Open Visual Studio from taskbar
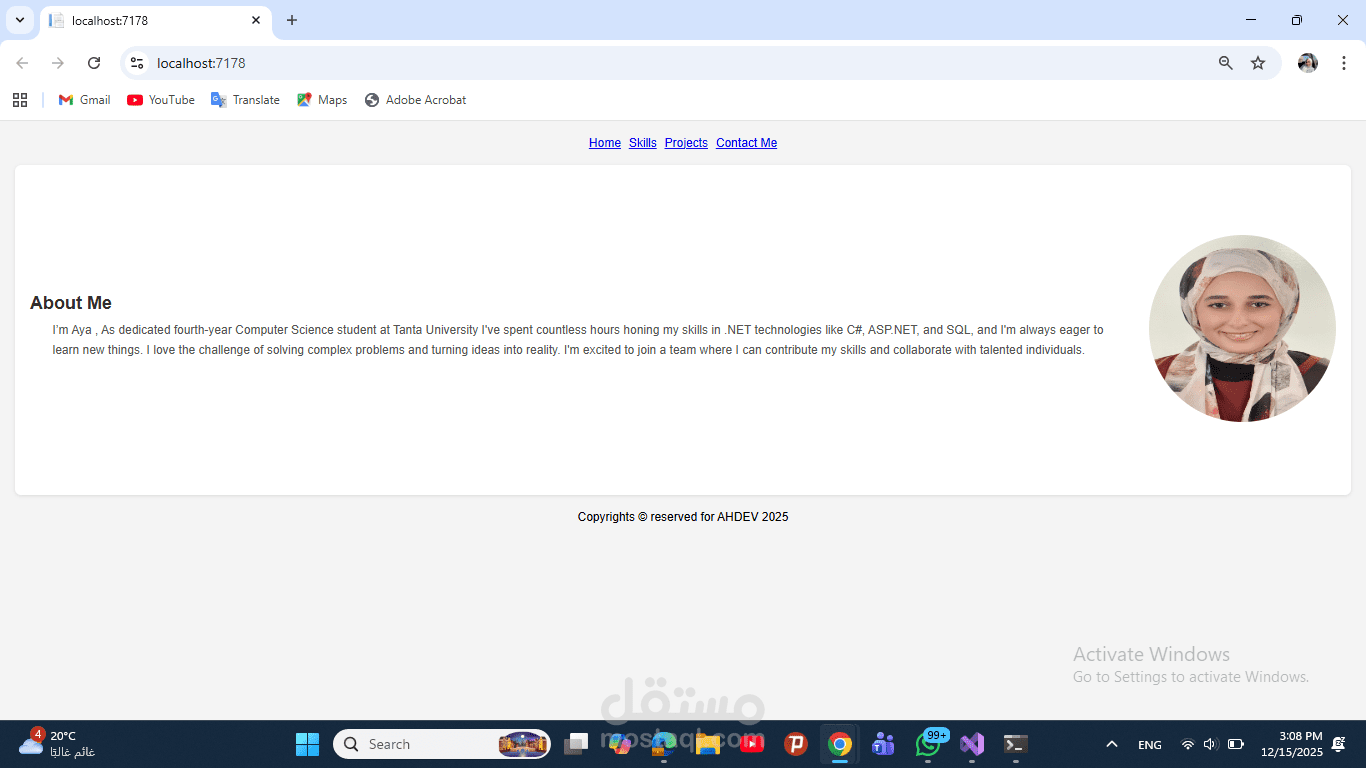The height and width of the screenshot is (768, 1366). 972,744
